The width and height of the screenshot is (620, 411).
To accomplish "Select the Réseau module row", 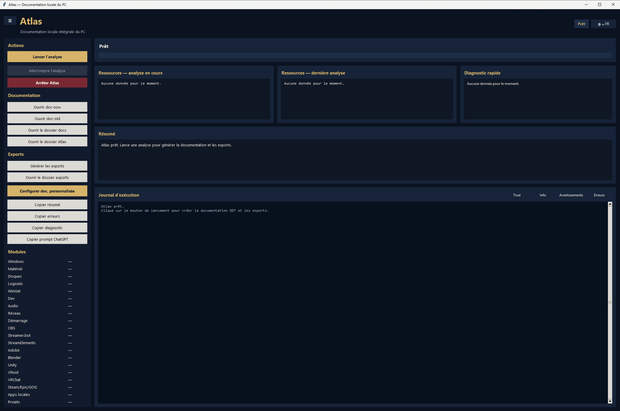I will point(40,313).
